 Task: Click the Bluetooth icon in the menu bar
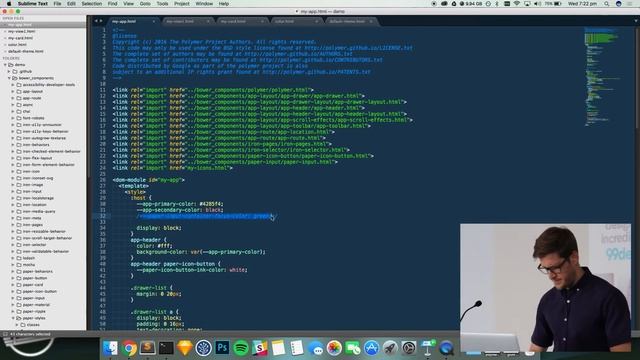497,4
